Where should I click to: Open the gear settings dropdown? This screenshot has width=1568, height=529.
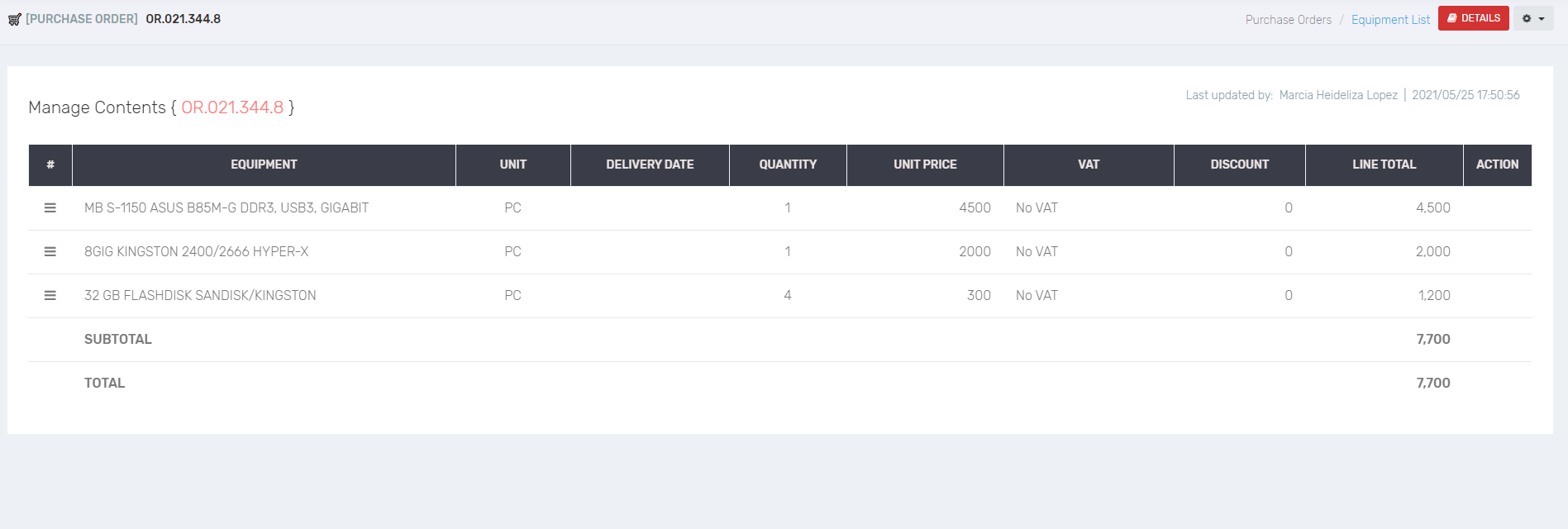coord(1532,18)
